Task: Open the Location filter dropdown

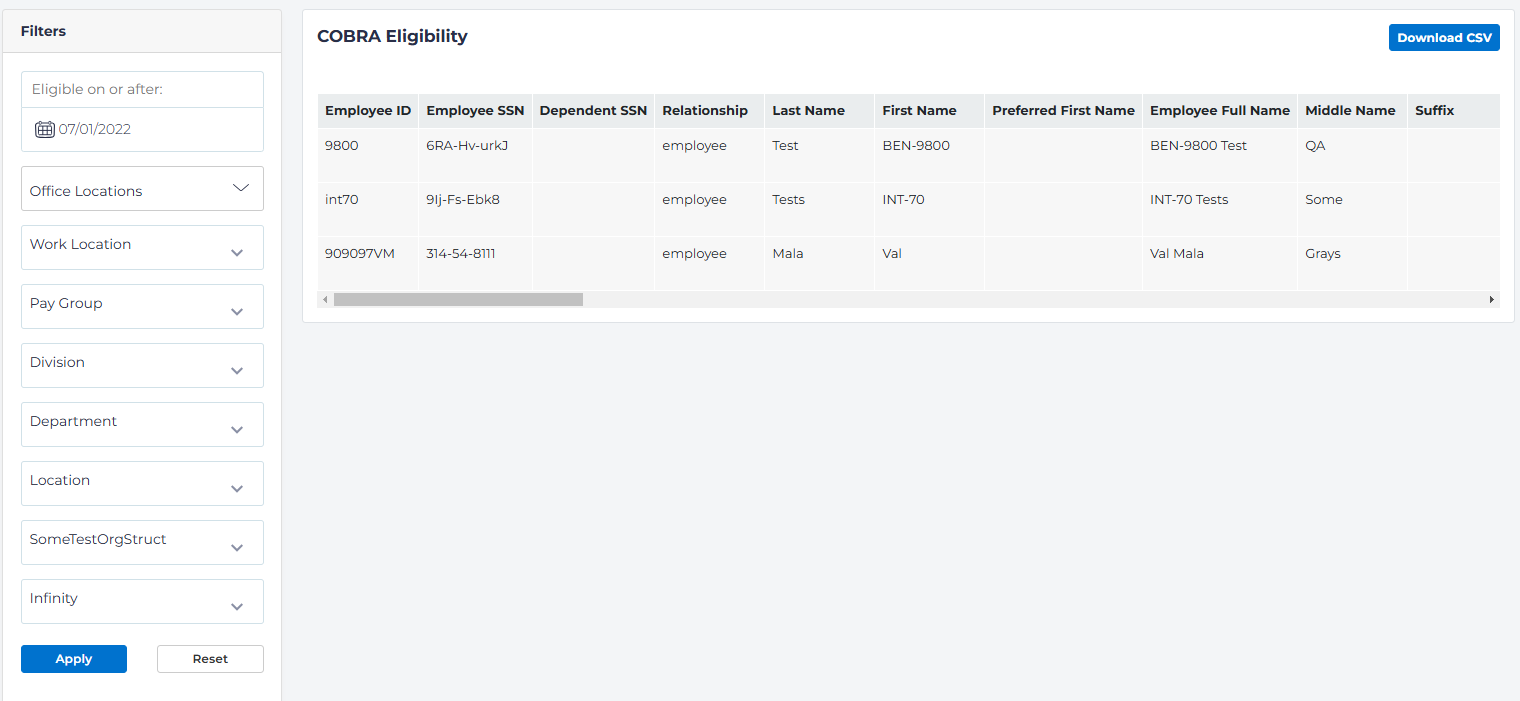Action: 237,488
